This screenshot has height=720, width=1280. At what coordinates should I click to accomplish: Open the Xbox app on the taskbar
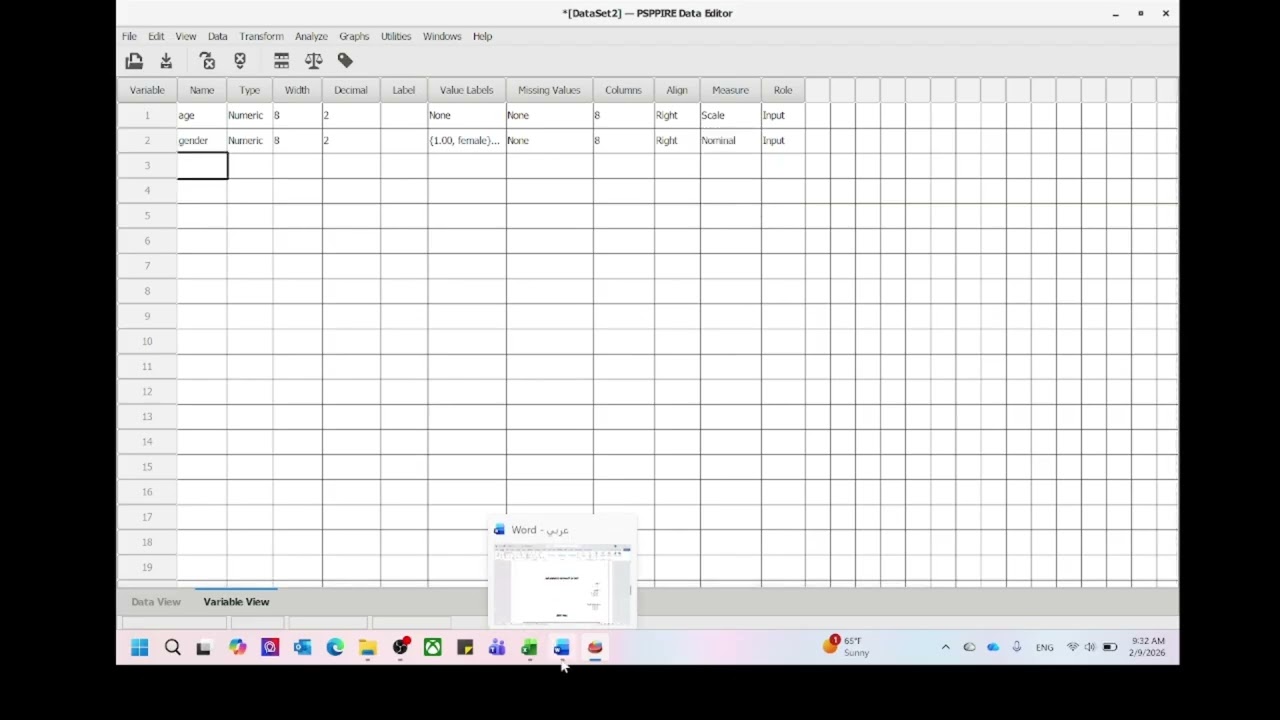tap(432, 648)
